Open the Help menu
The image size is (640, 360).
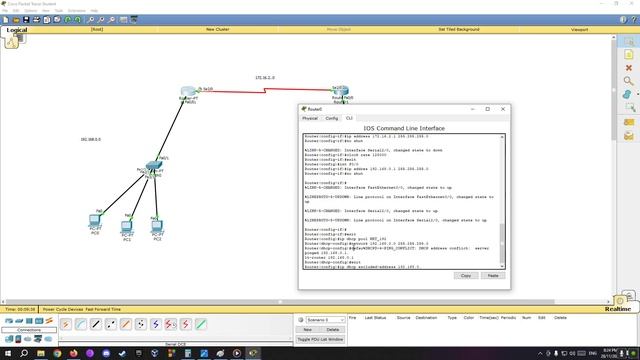click(x=94, y=11)
